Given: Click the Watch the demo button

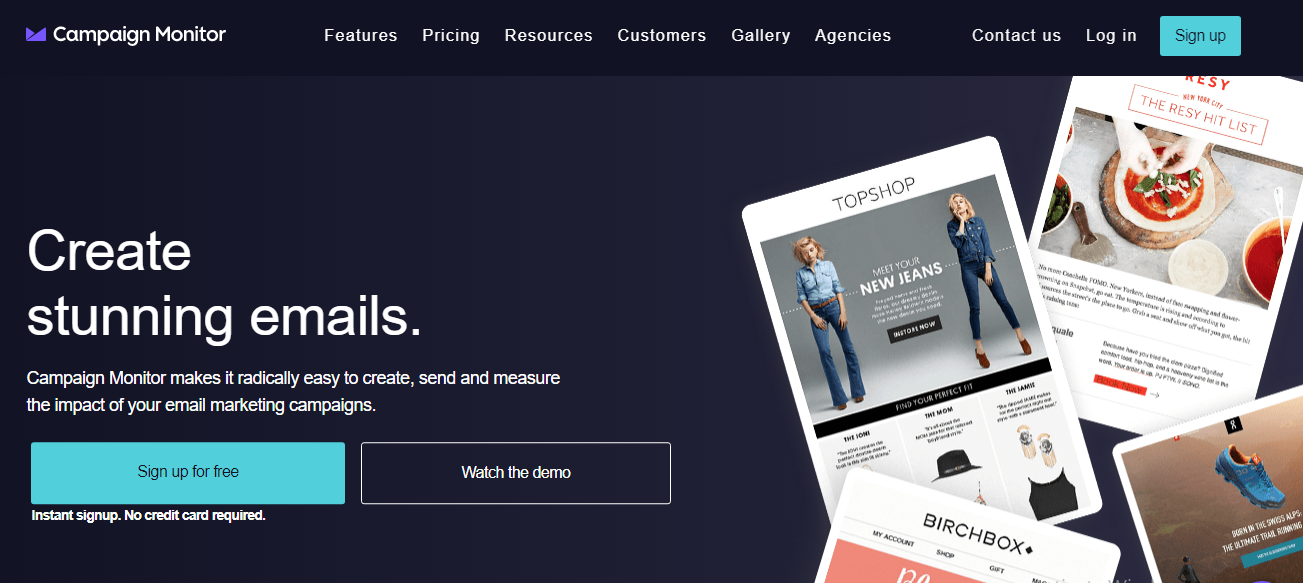Looking at the screenshot, I should tap(516, 472).
